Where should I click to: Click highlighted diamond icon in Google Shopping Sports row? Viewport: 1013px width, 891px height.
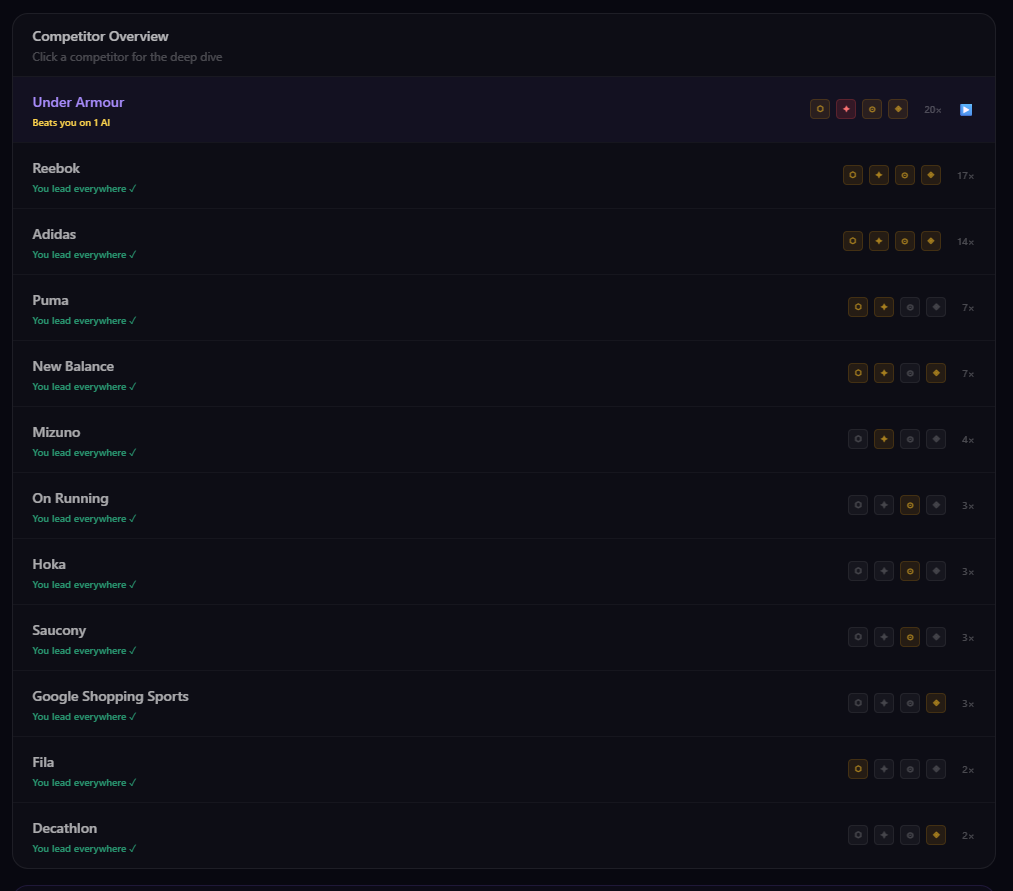pyautogui.click(x=936, y=703)
